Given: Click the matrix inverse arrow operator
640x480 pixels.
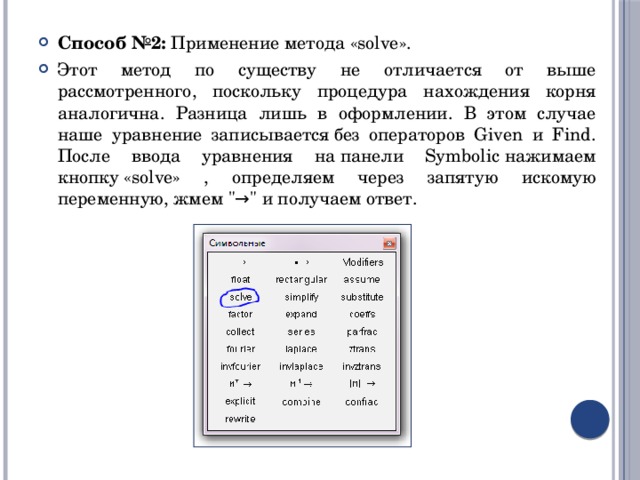Looking at the screenshot, I should (301, 384).
